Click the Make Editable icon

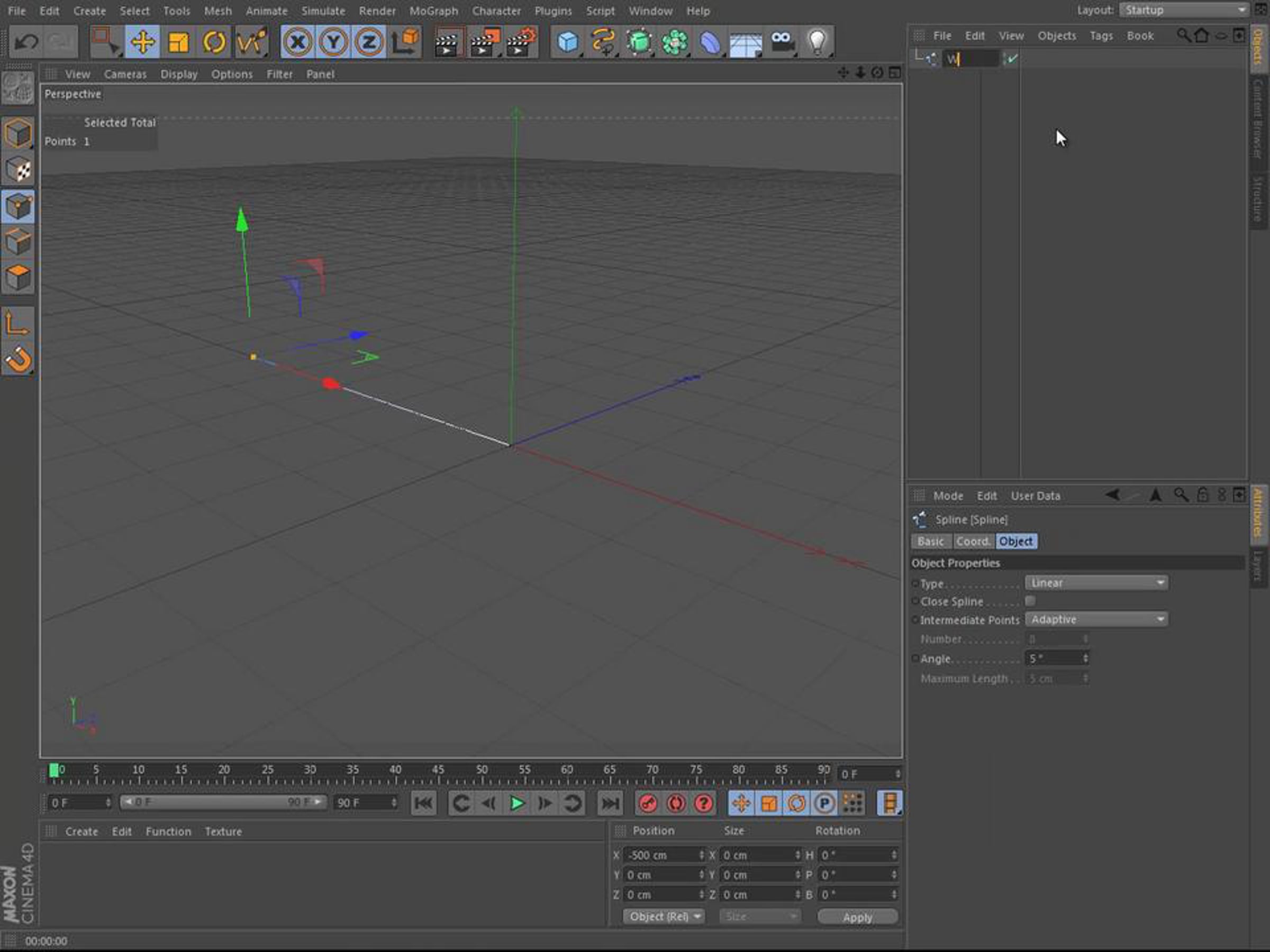(18, 88)
